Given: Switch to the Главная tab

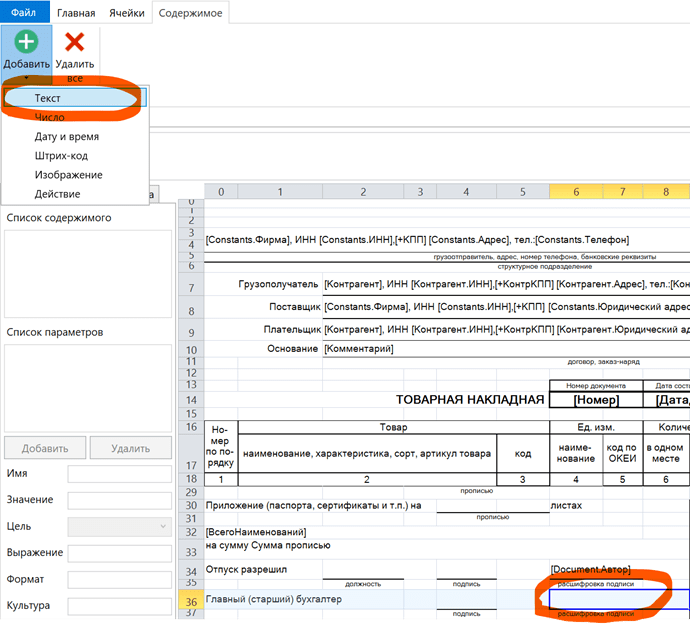Looking at the screenshot, I should (76, 13).
